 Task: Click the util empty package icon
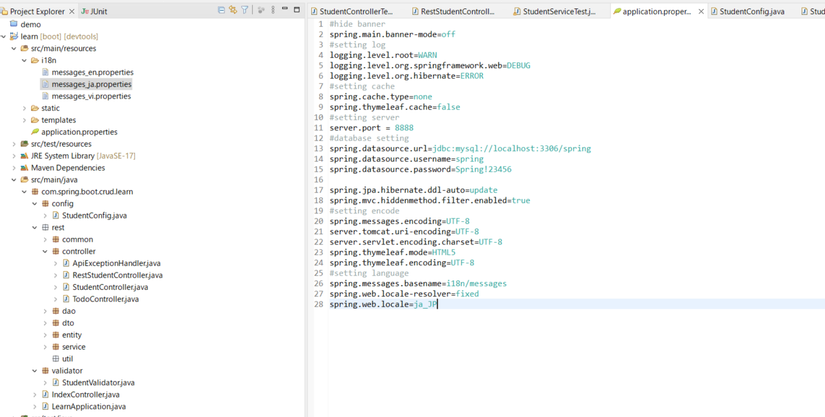point(56,359)
